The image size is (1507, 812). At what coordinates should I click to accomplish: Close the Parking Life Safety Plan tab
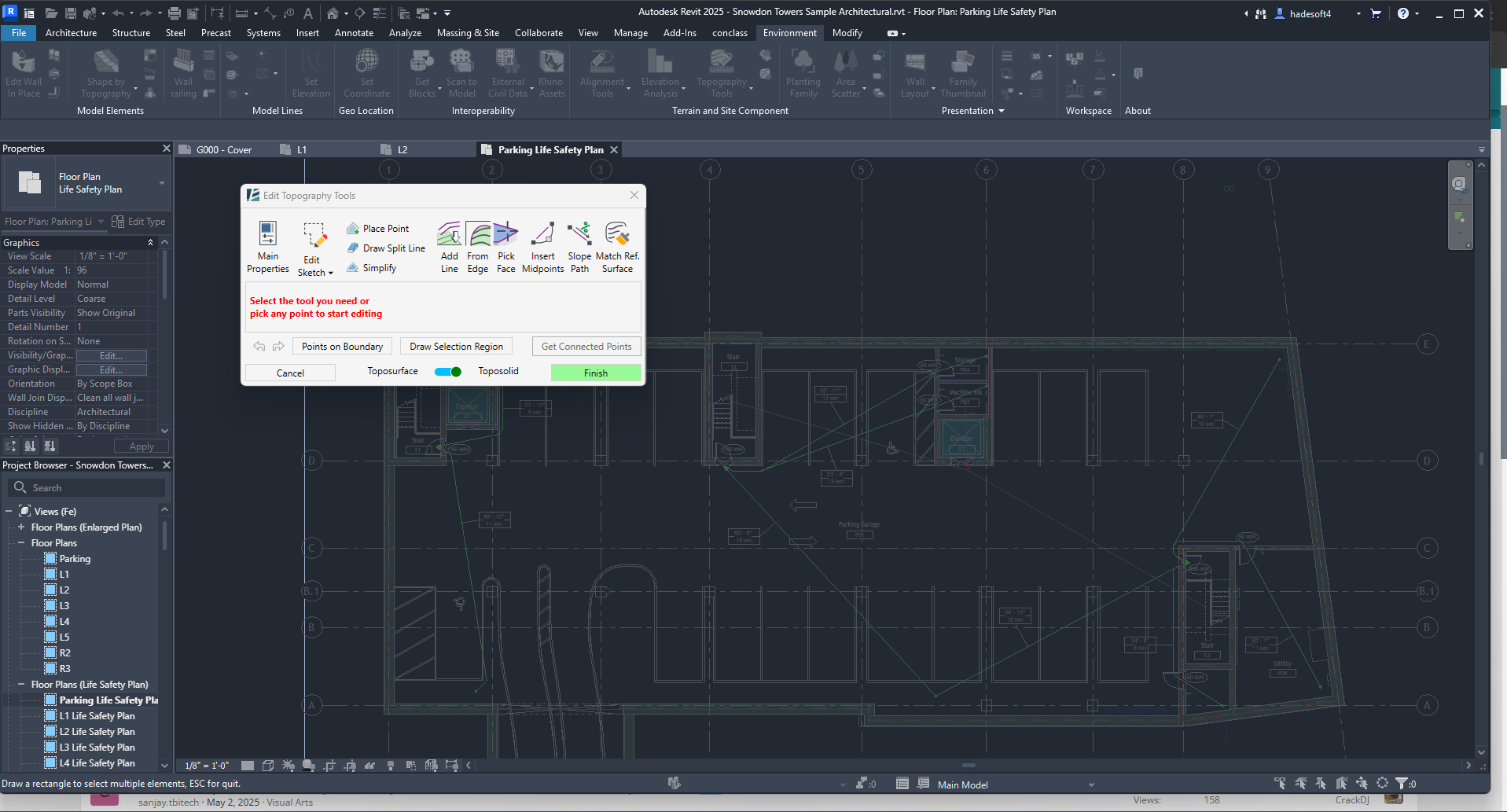tap(614, 149)
